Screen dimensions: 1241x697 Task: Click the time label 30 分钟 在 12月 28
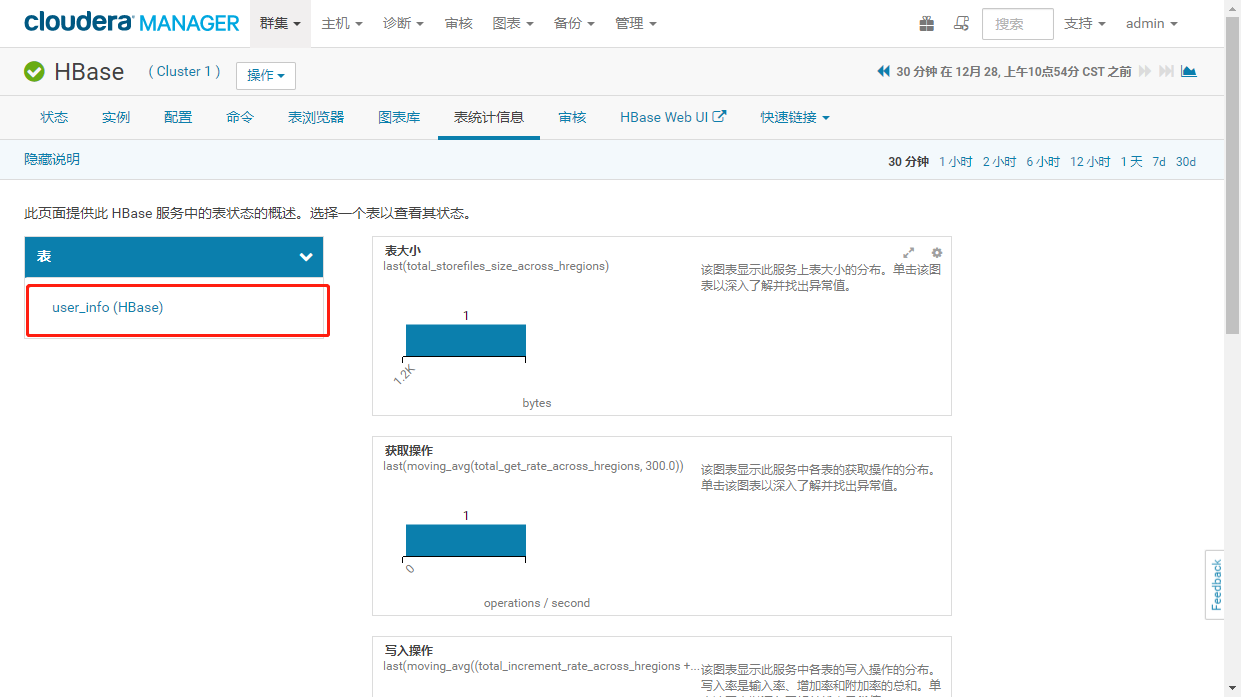point(1014,72)
